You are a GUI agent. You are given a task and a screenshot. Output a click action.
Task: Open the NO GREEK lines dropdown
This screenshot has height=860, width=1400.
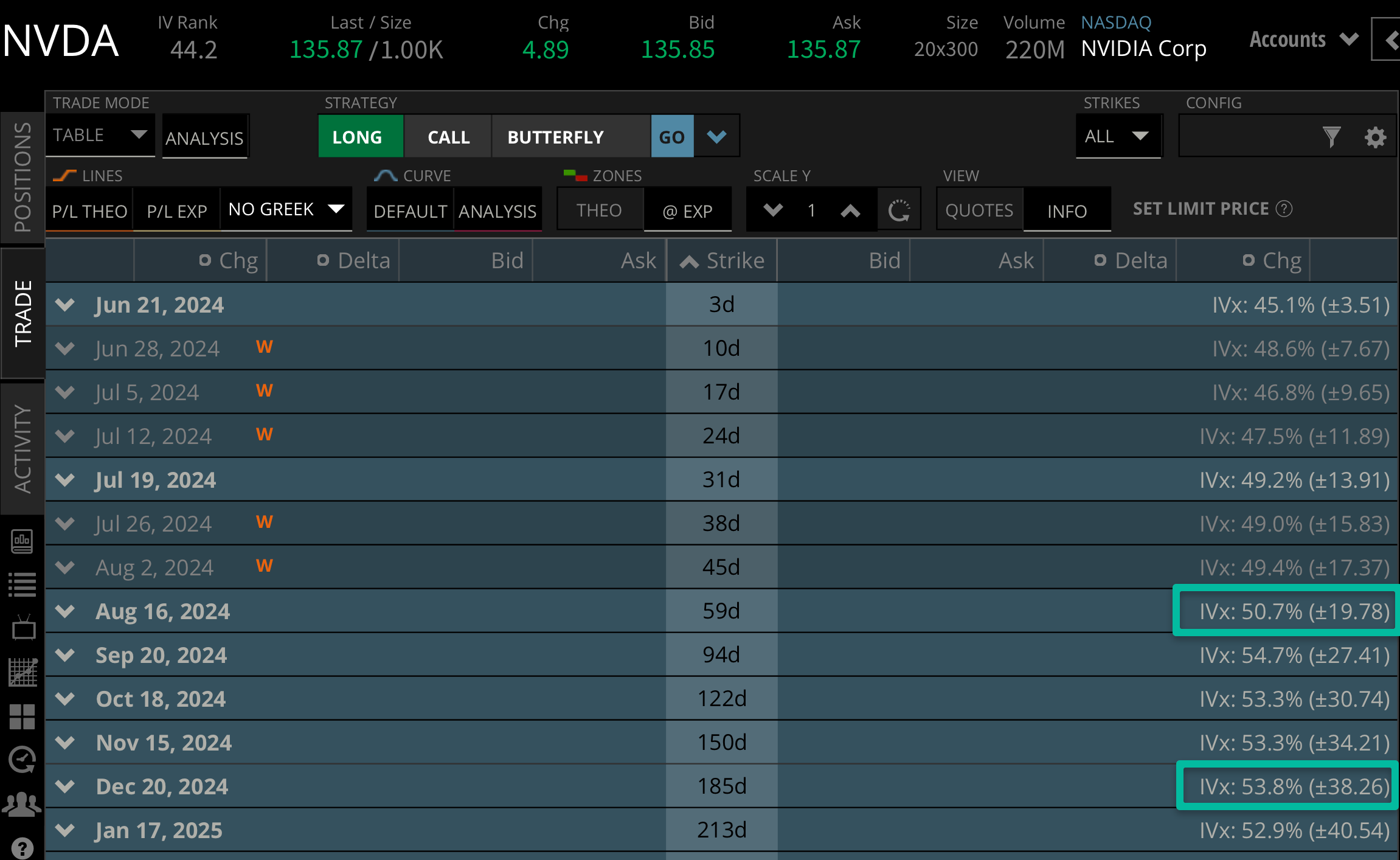[x=285, y=209]
